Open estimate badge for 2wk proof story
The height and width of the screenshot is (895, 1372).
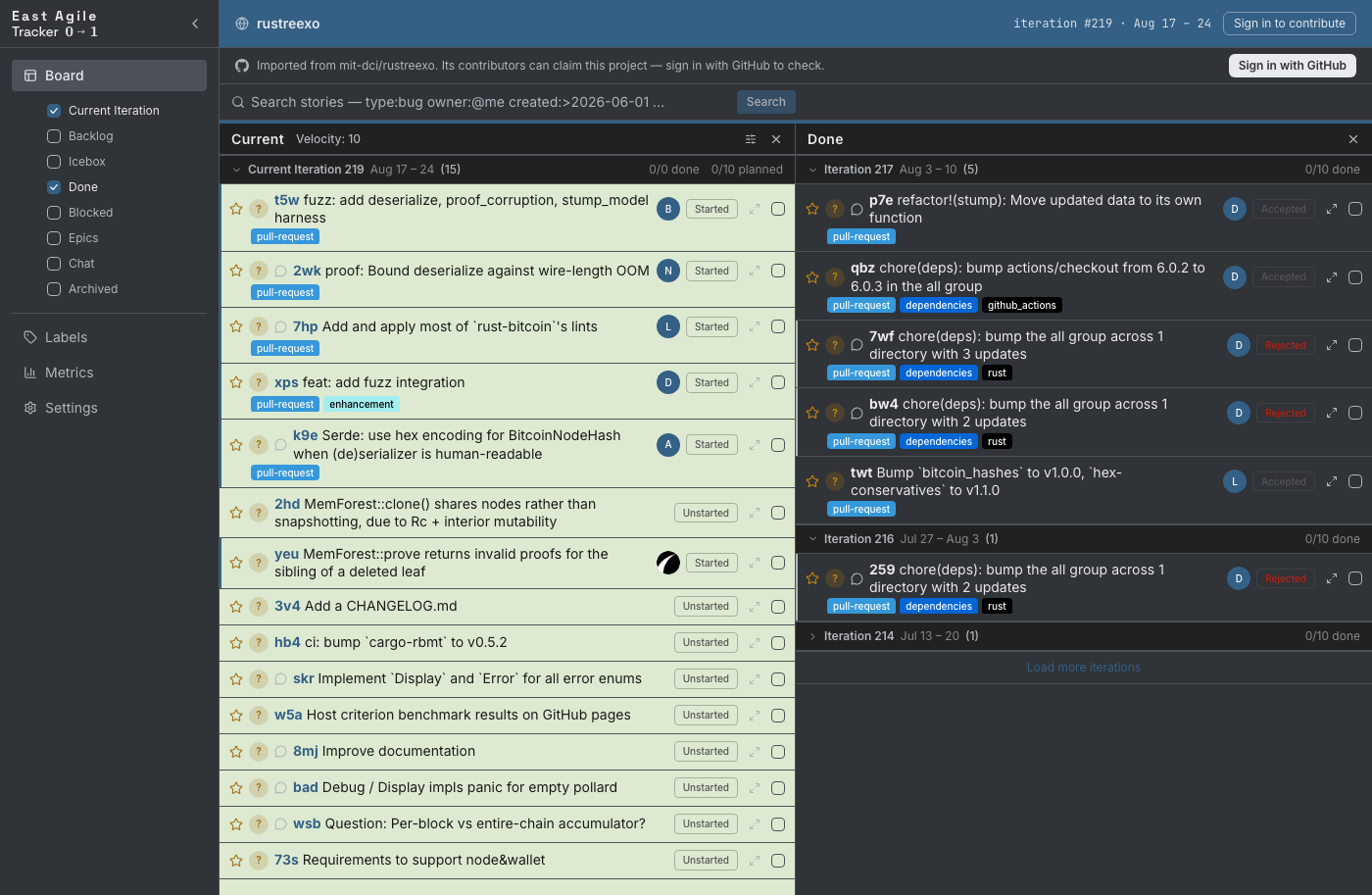coord(259,271)
